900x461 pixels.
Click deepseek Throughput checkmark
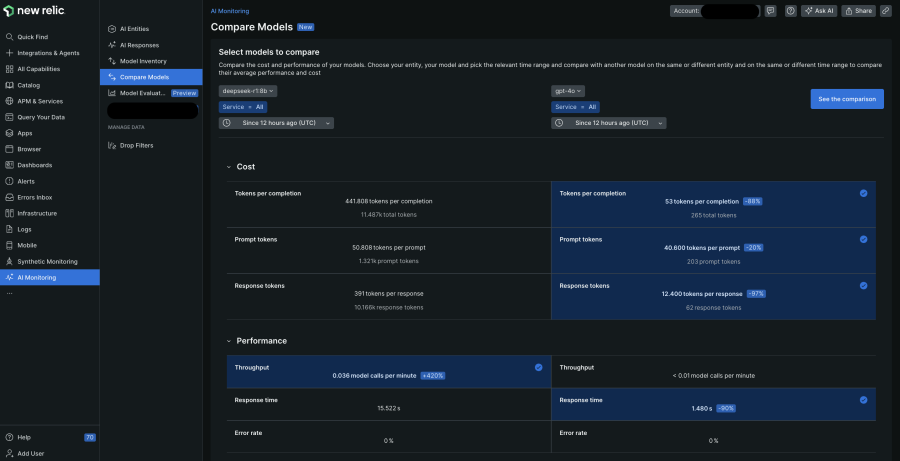[x=538, y=367]
